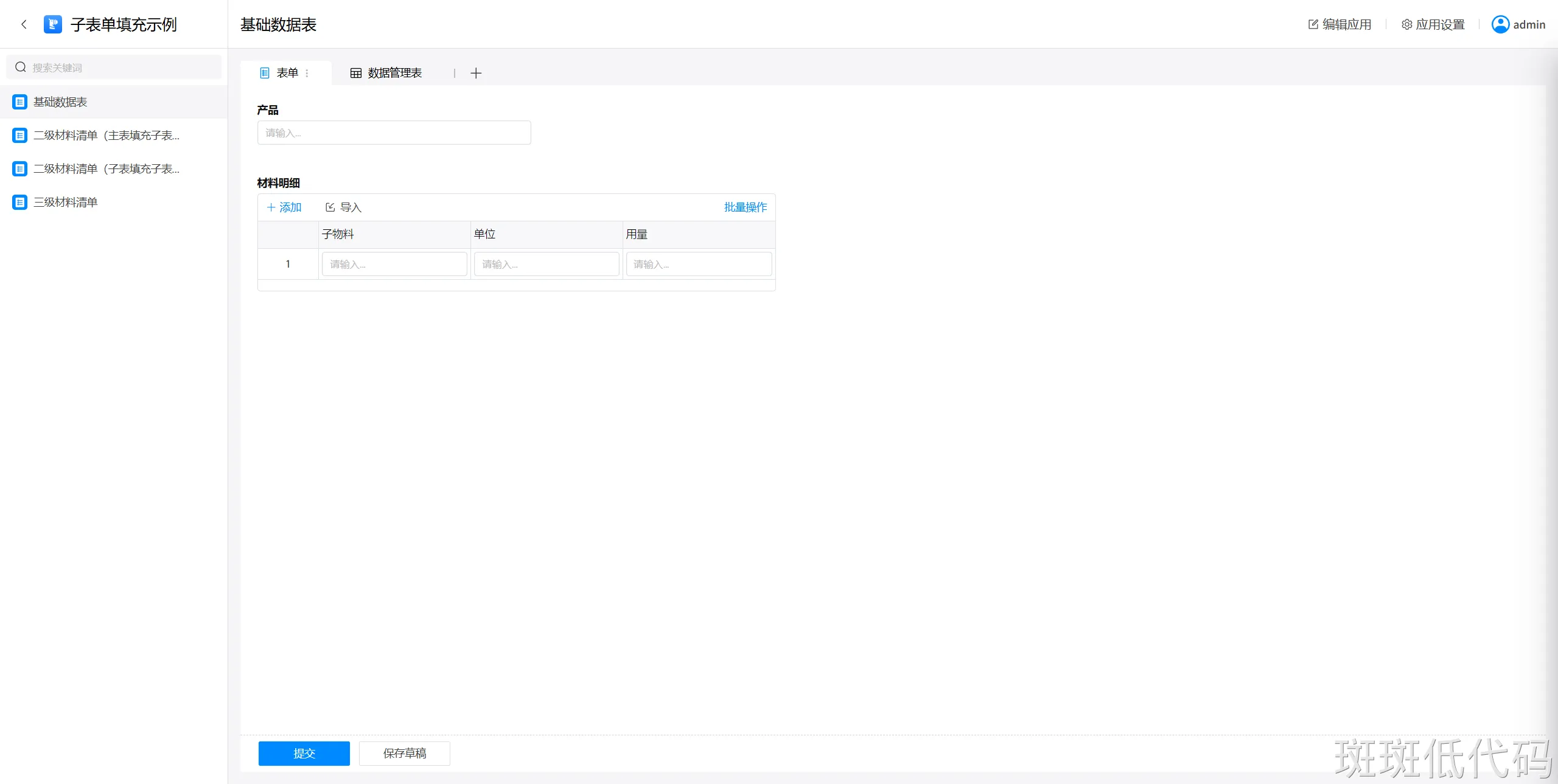This screenshot has width=1558, height=784.
Task: Click the 提交 submit button
Action: 304,753
